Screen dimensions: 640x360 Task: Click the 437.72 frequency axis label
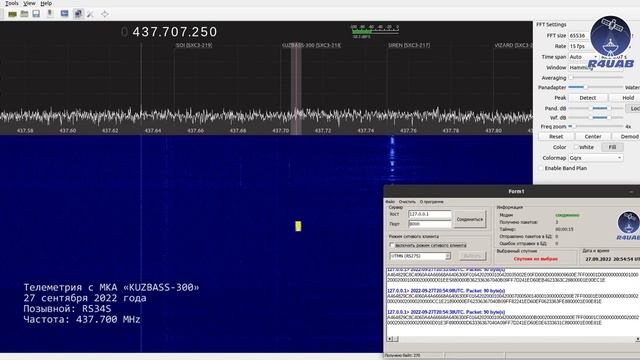coord(323,131)
